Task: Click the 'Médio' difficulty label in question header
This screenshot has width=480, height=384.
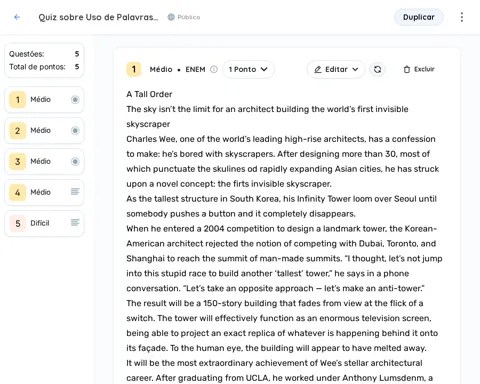Action: pyautogui.click(x=161, y=69)
